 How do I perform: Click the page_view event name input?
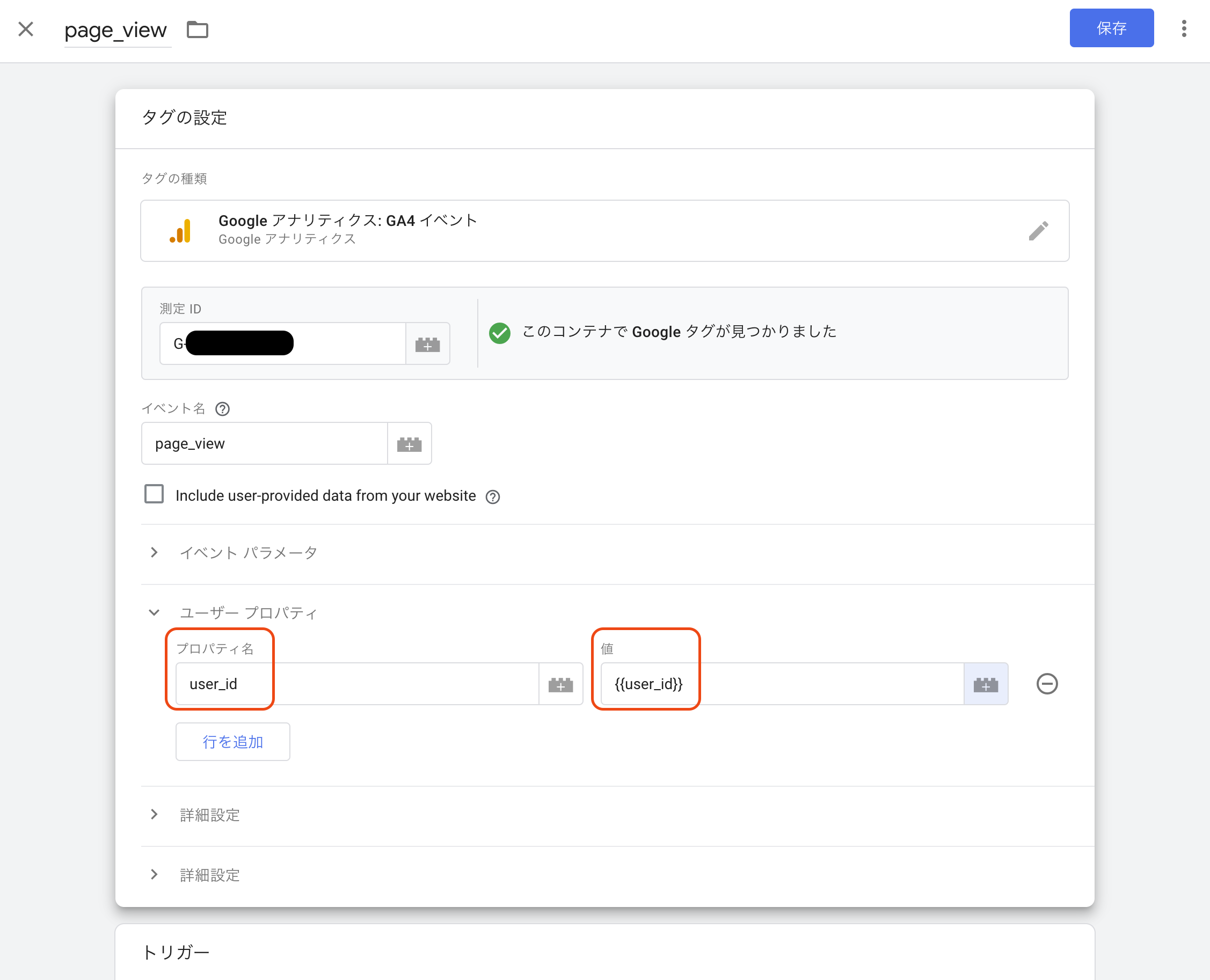[264, 444]
